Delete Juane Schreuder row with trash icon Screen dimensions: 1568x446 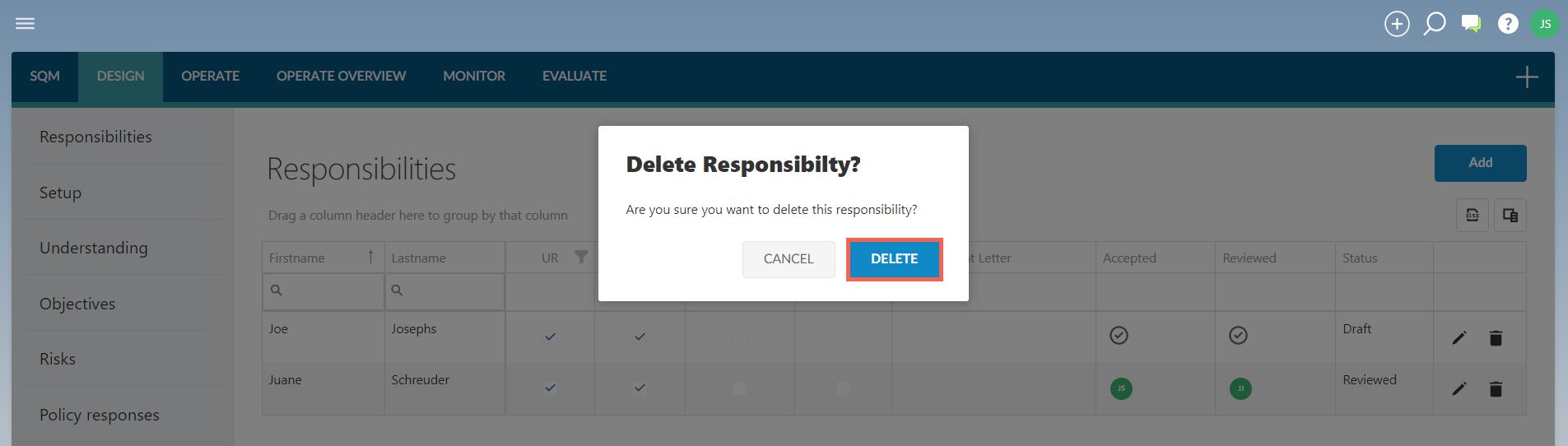(1496, 389)
